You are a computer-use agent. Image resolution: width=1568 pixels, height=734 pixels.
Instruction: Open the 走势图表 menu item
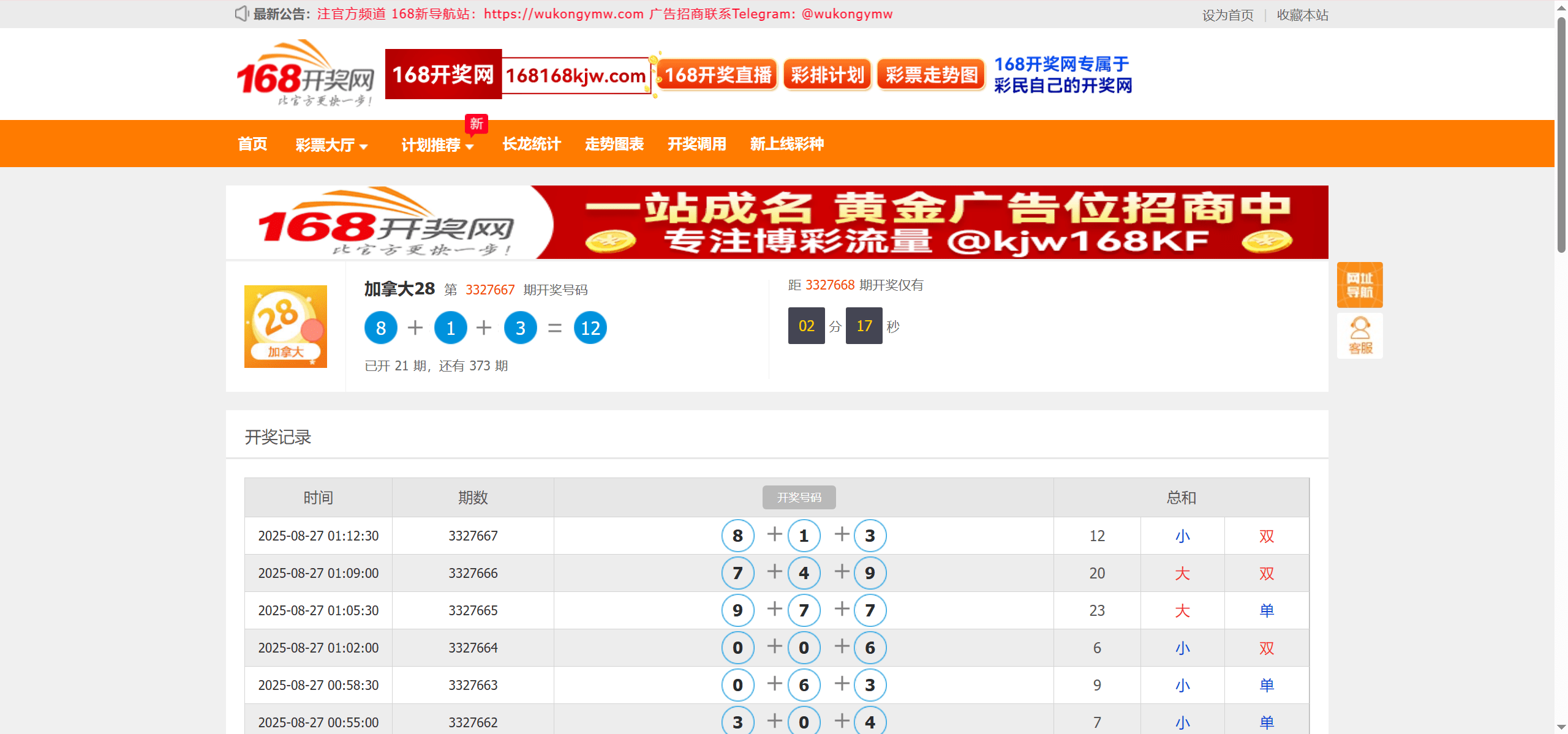coord(614,144)
